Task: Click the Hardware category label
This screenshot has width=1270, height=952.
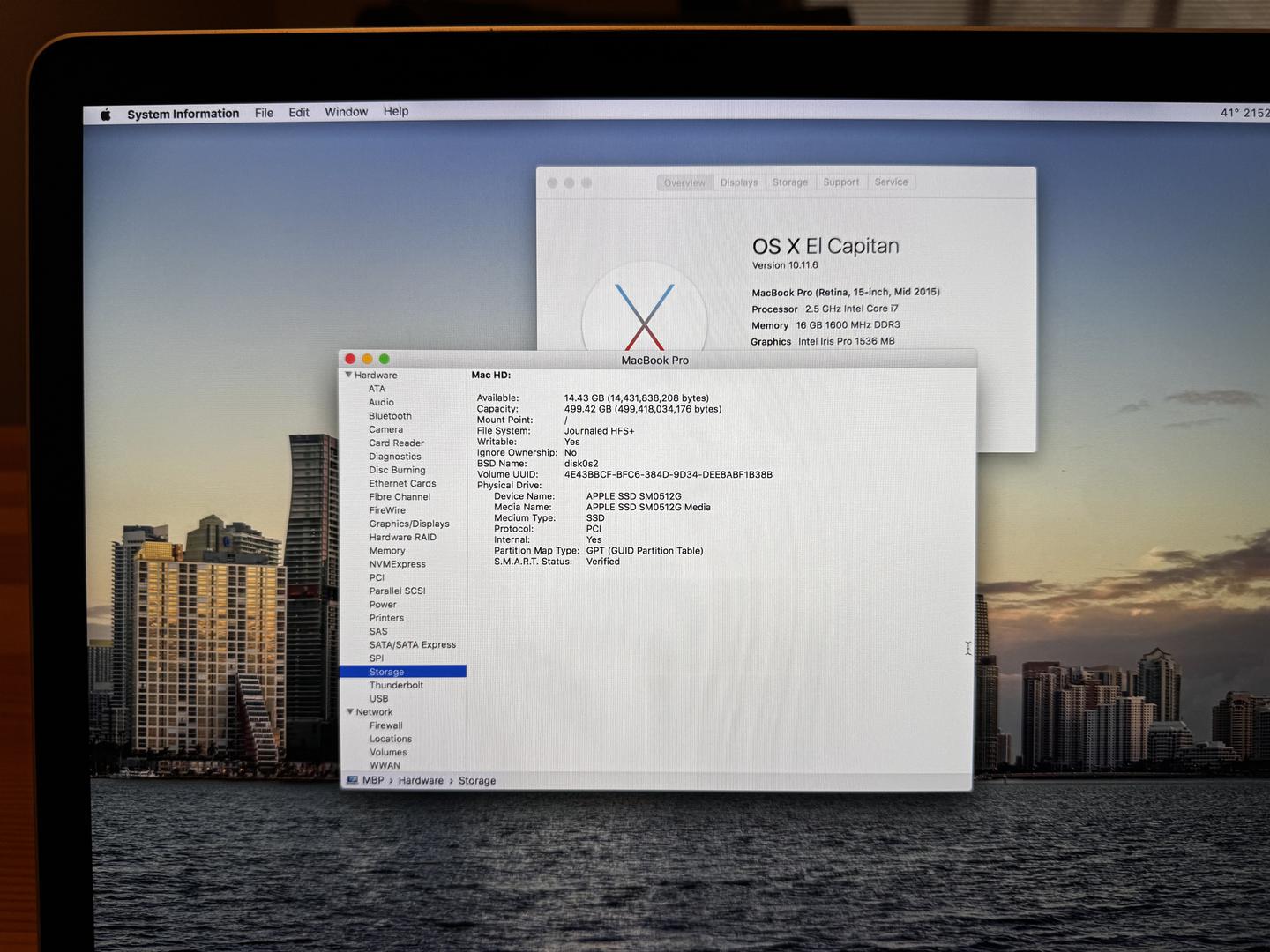Action: [376, 375]
